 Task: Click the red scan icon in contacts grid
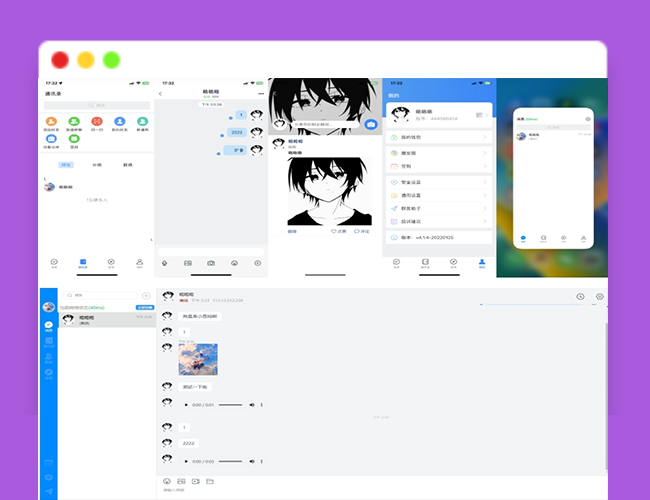97,122
